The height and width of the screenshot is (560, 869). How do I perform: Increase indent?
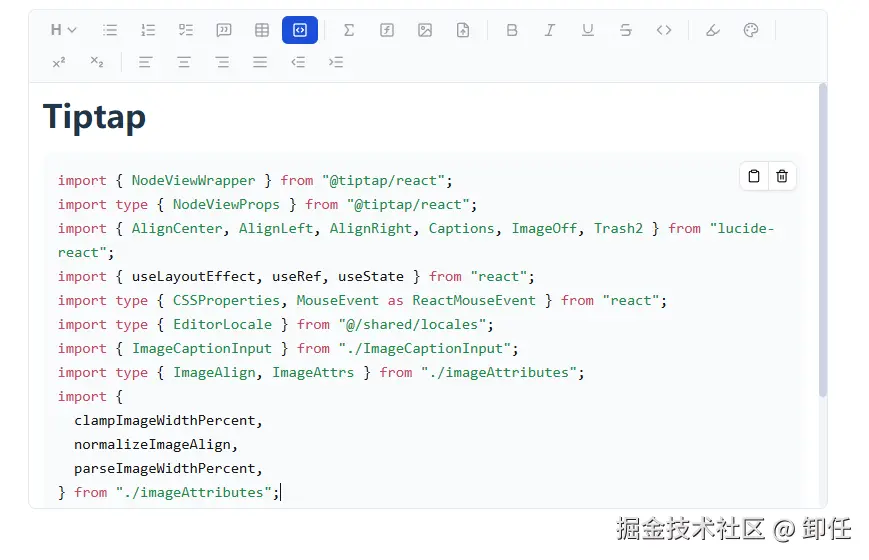coord(336,62)
